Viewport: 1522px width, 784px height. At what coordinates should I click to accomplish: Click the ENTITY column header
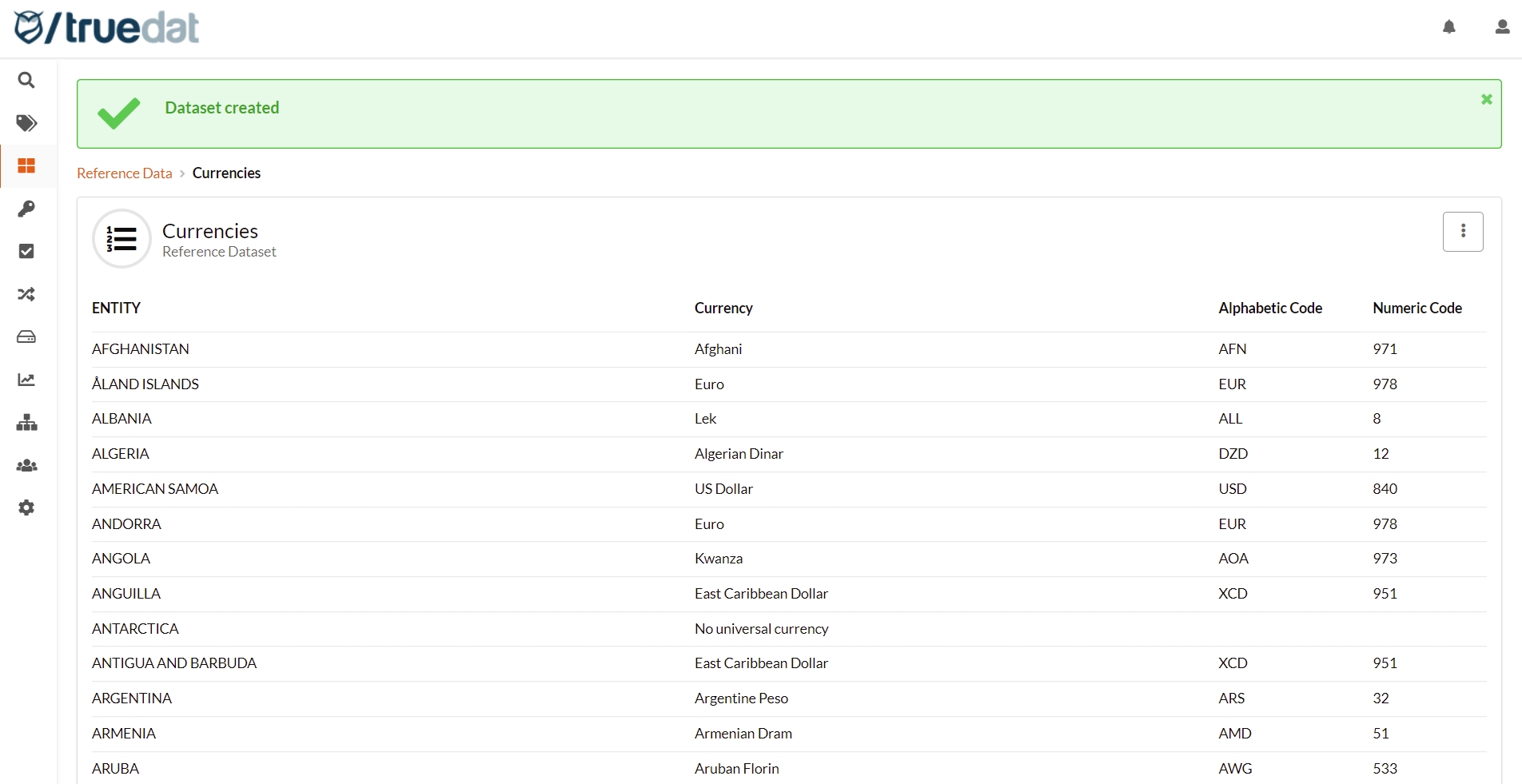tap(117, 308)
